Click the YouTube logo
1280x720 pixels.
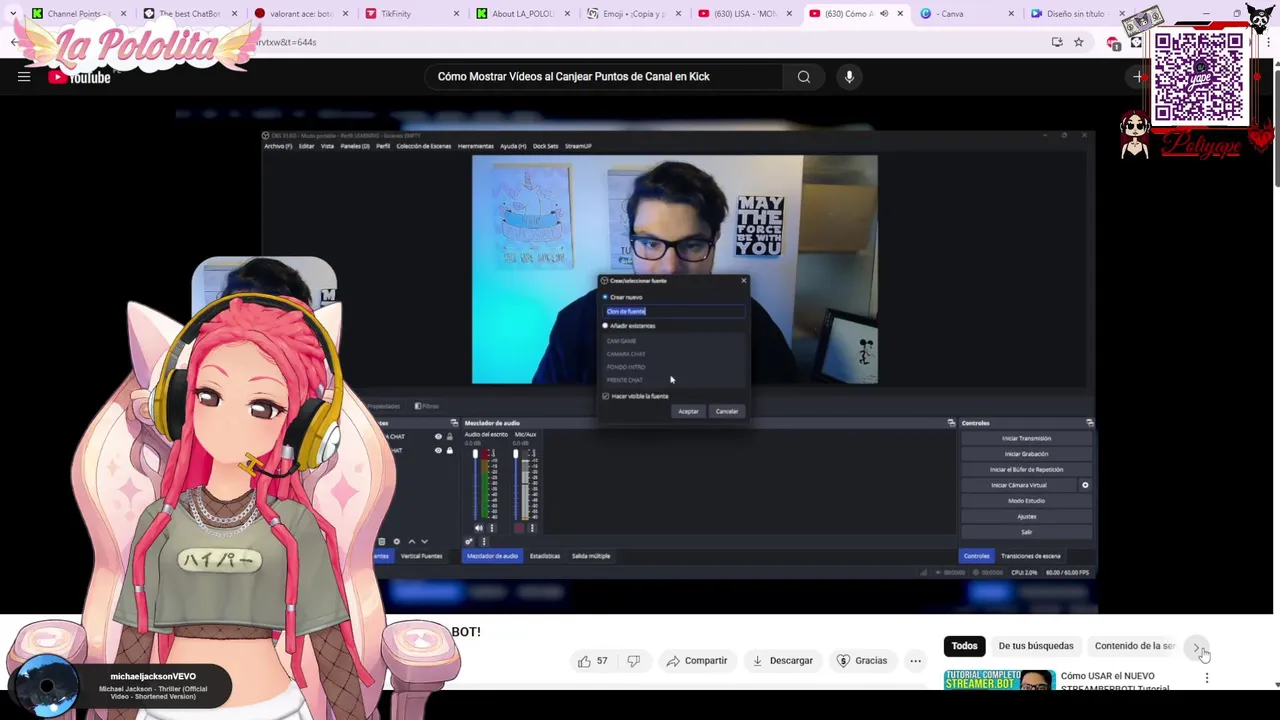[79, 77]
